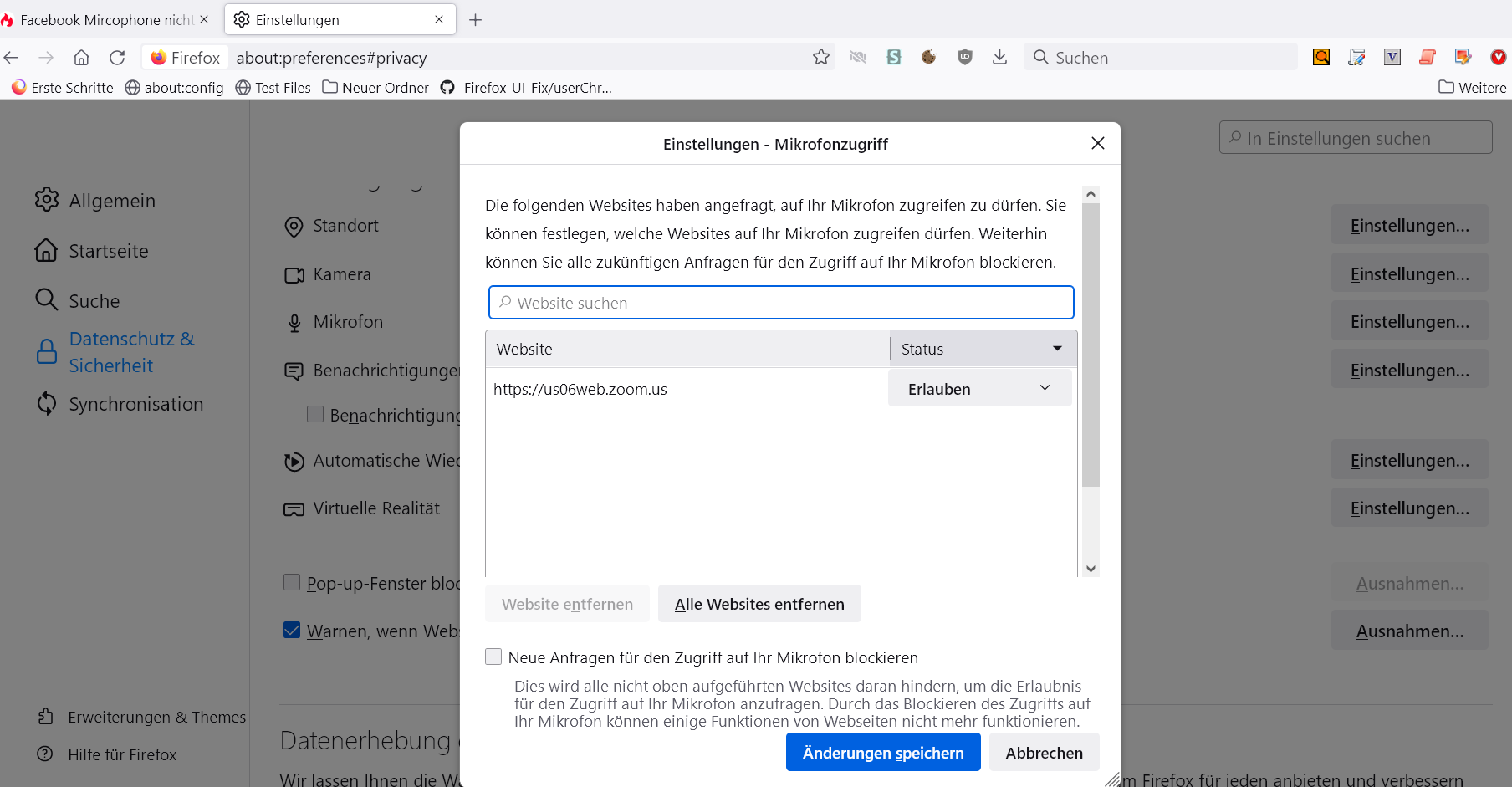
Task: Click the red V circle extension icon
Action: pos(1499,57)
